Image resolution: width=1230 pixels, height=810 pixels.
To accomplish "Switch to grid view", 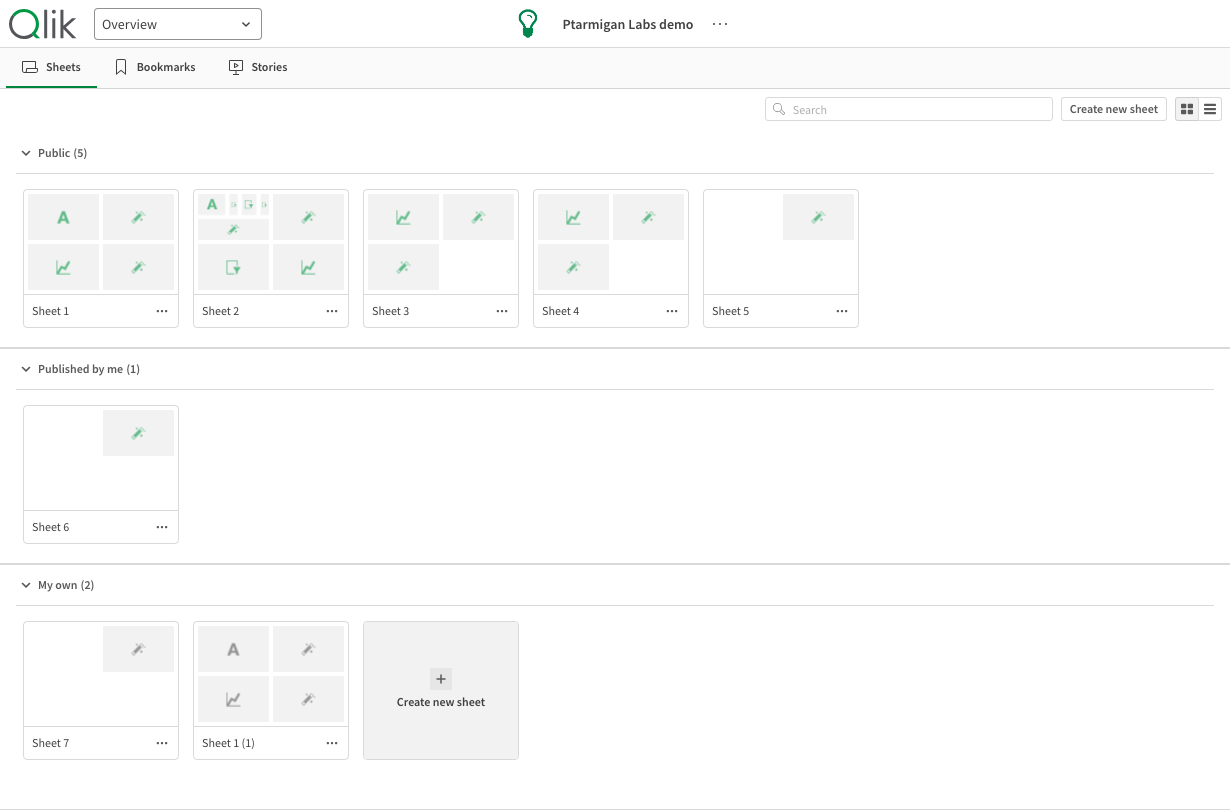I will click(1187, 109).
